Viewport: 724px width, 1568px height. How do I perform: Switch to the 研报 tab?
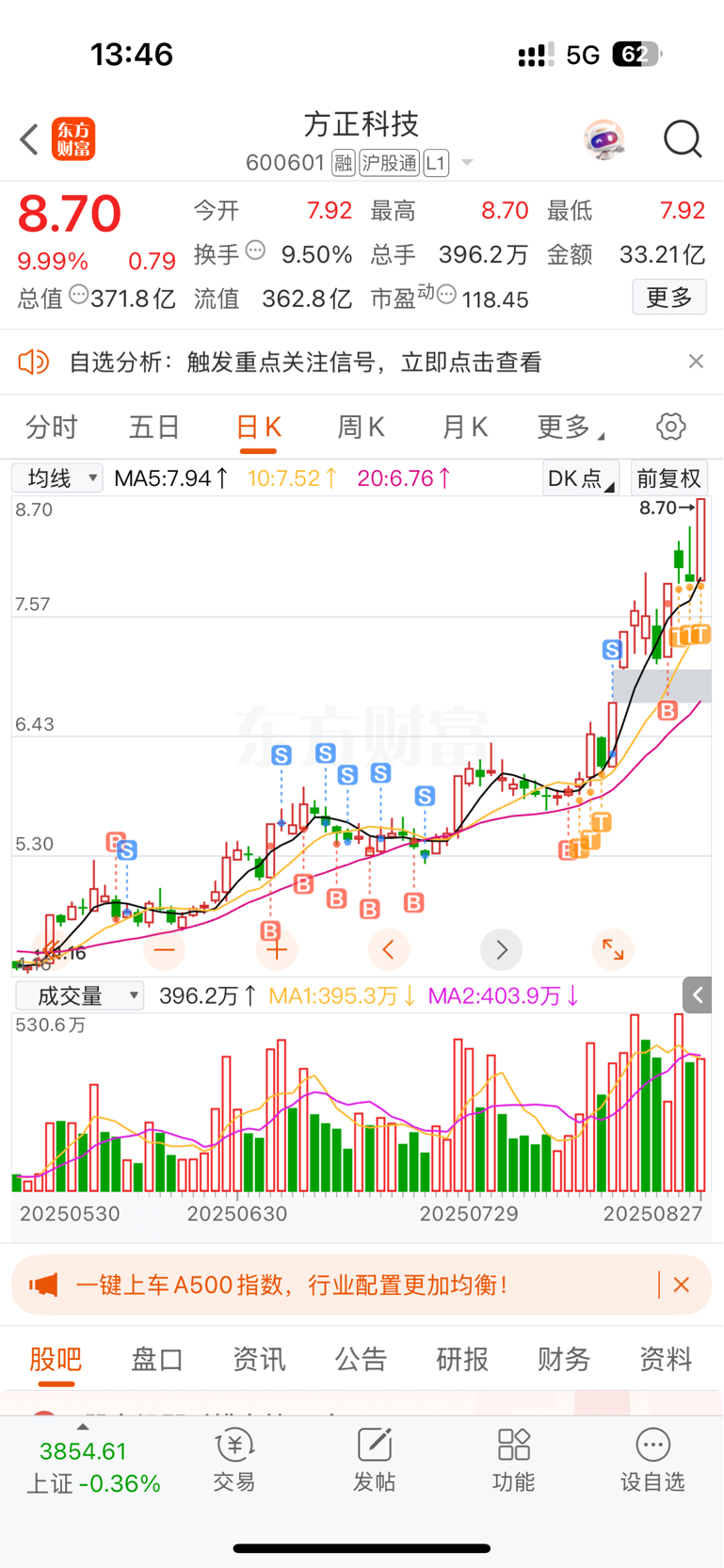[x=462, y=1359]
